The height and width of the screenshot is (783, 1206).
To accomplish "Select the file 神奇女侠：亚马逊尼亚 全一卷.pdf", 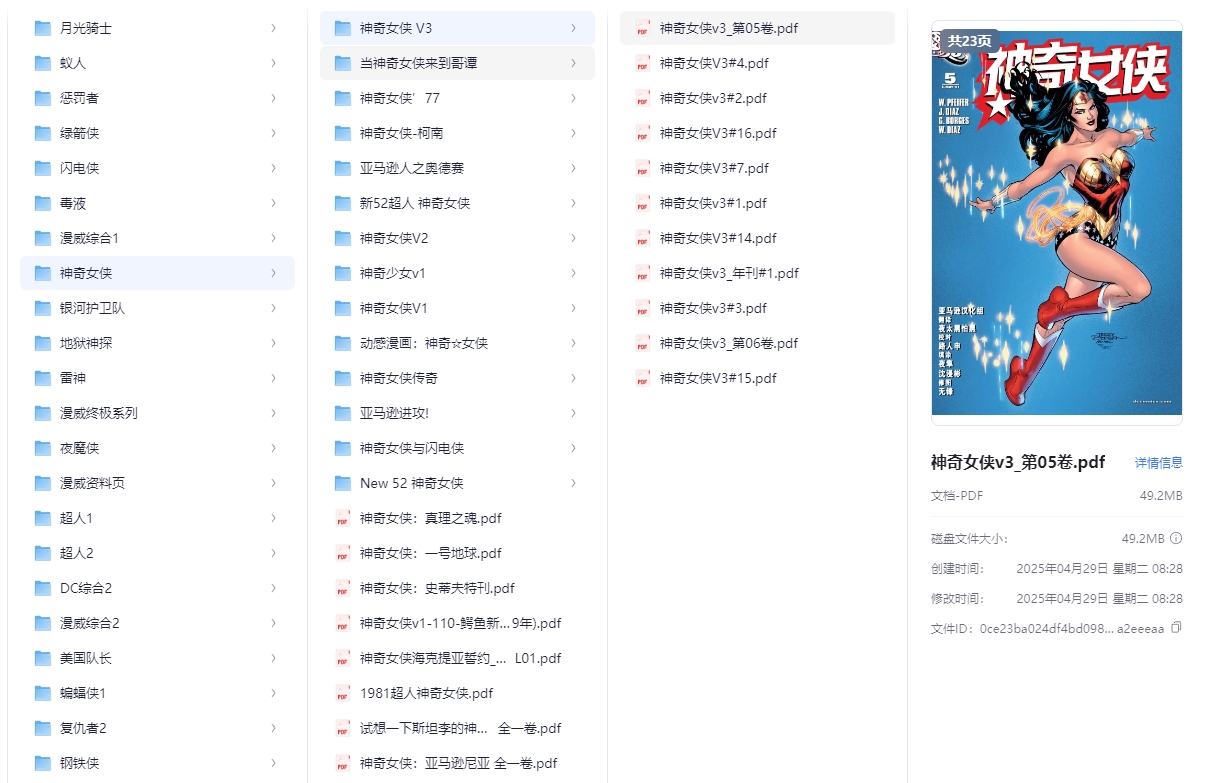I will click(x=457, y=763).
